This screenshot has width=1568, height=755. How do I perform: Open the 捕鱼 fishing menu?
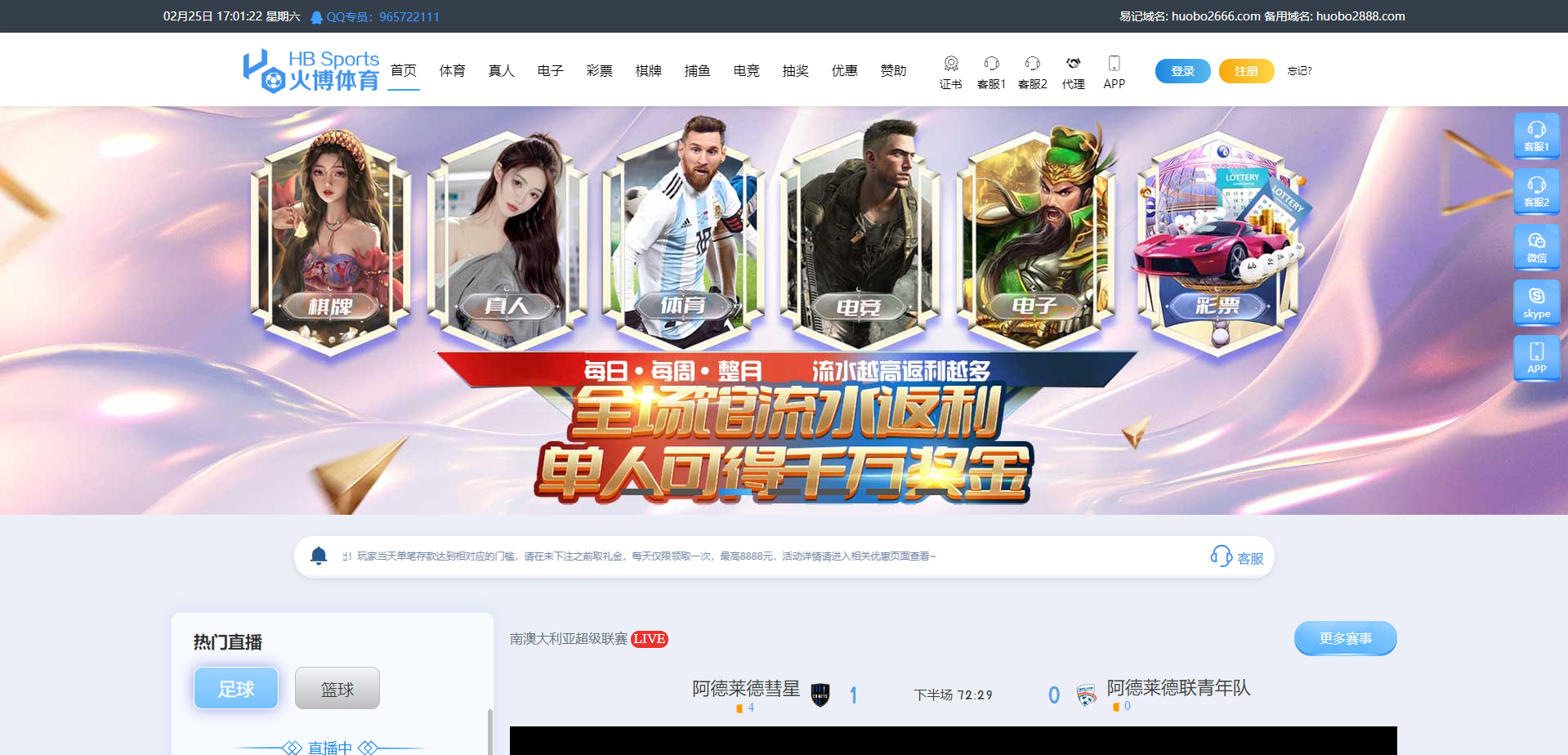tap(698, 71)
